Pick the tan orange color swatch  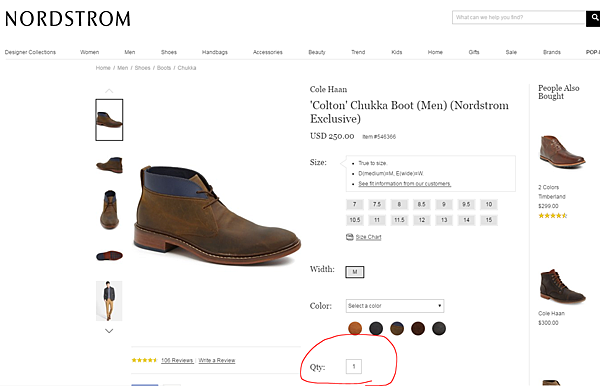click(355, 328)
